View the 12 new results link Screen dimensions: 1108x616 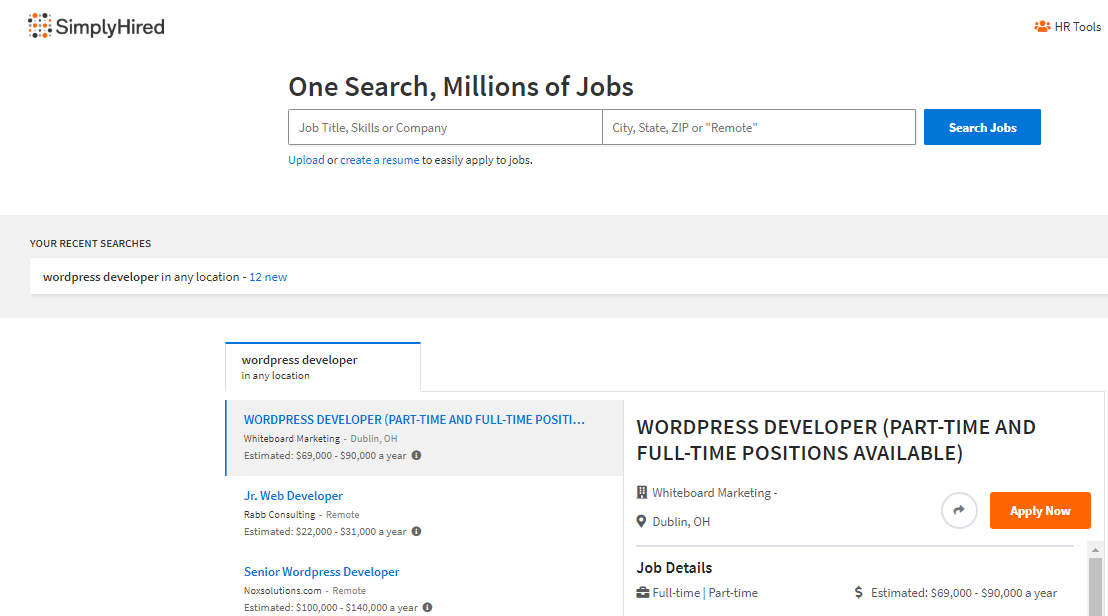(267, 276)
